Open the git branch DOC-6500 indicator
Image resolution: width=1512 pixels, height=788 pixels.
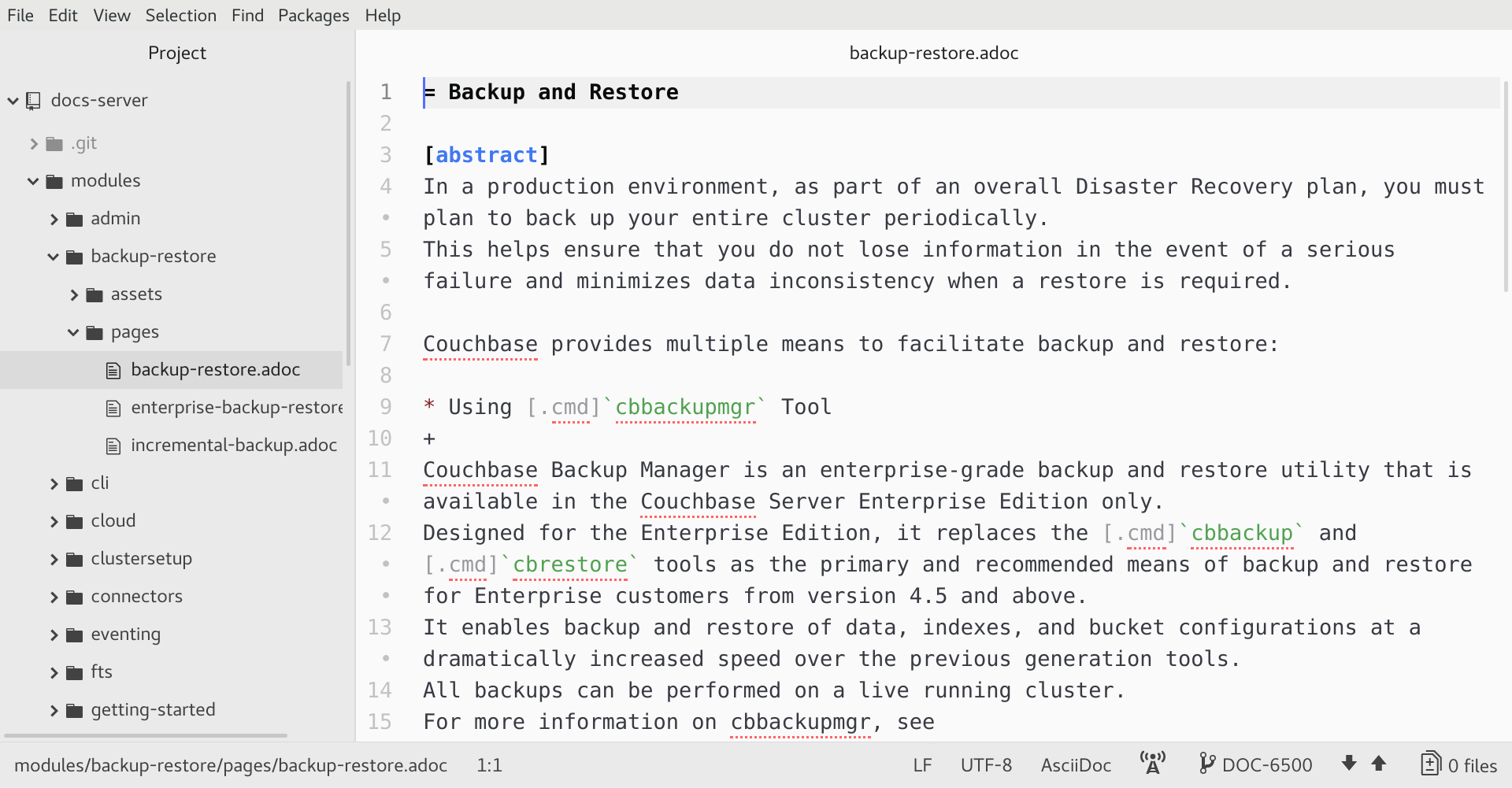pyautogui.click(x=1255, y=764)
